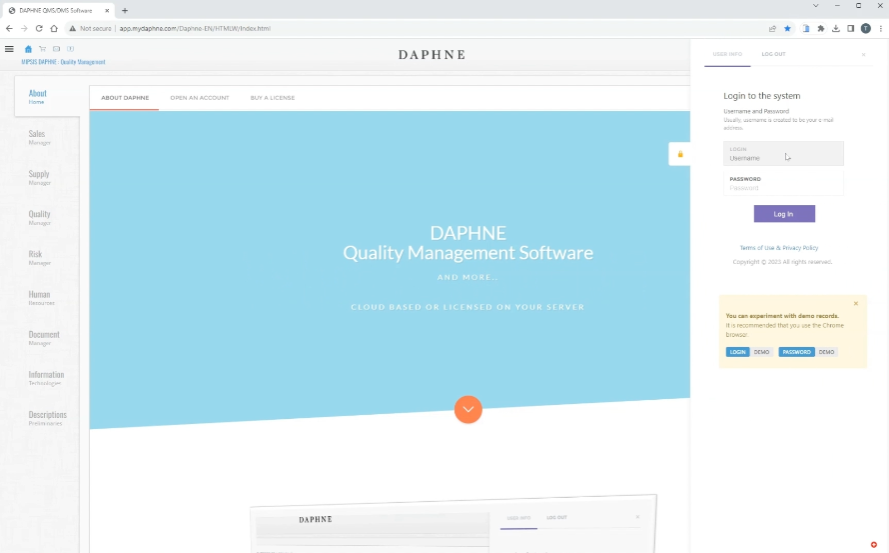Image resolution: width=889 pixels, height=553 pixels.
Task: Dismiss the yellow demo records notice
Action: (x=856, y=303)
